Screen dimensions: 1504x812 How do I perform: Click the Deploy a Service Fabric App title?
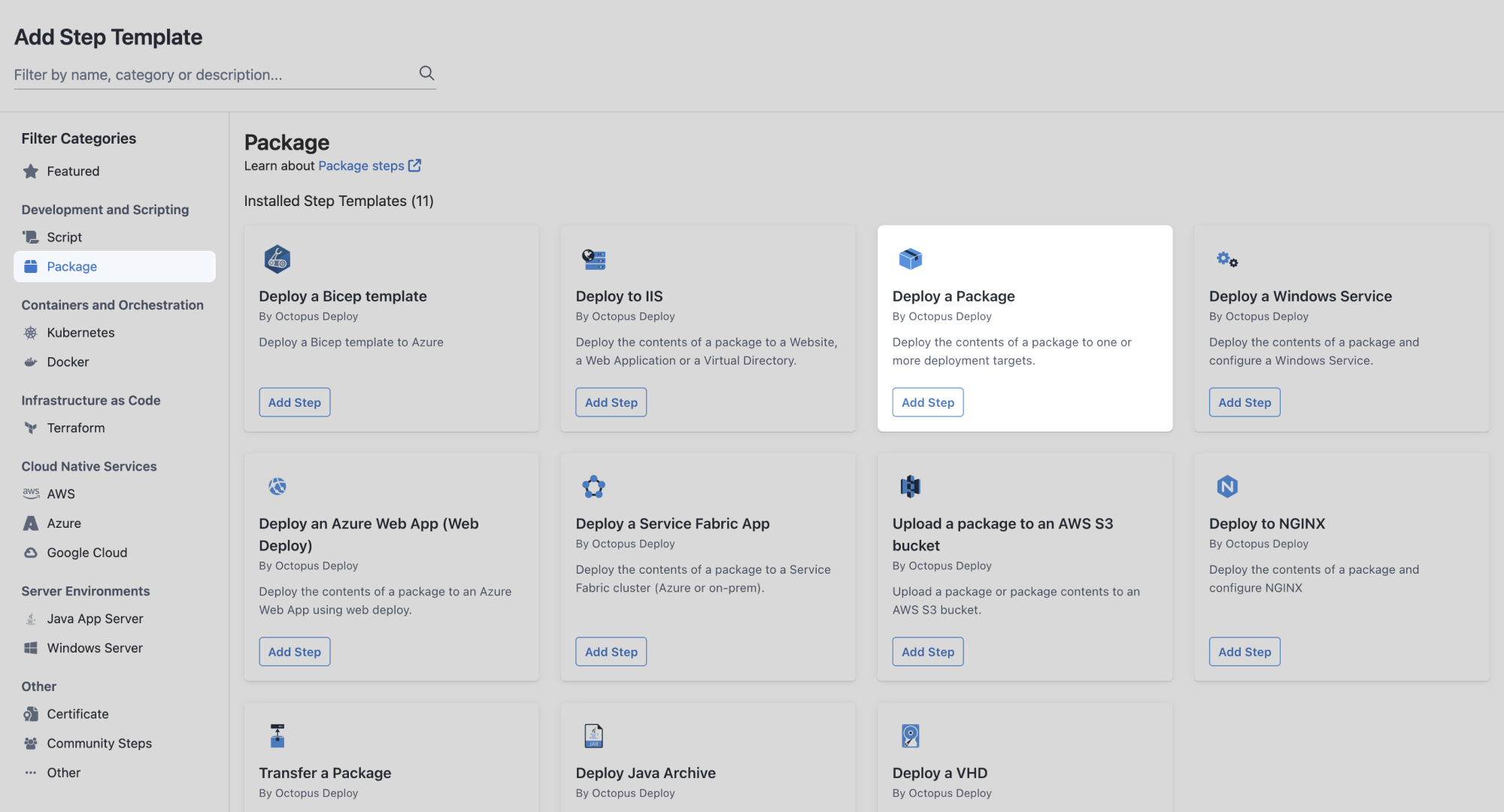coord(673,523)
